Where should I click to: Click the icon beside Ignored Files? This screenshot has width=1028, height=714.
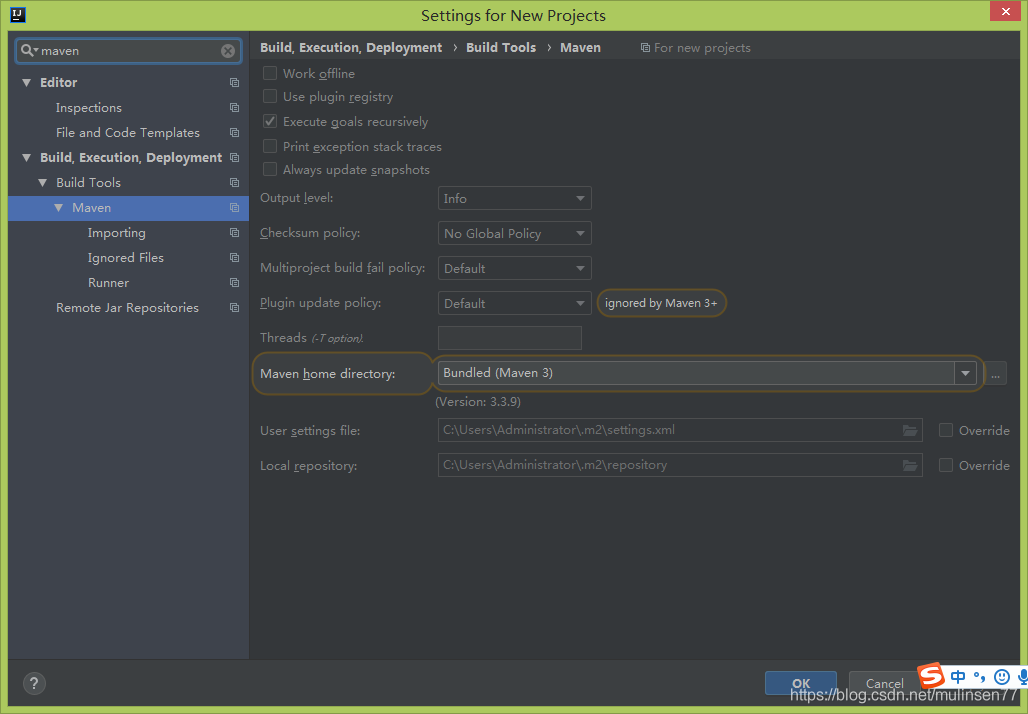point(234,258)
